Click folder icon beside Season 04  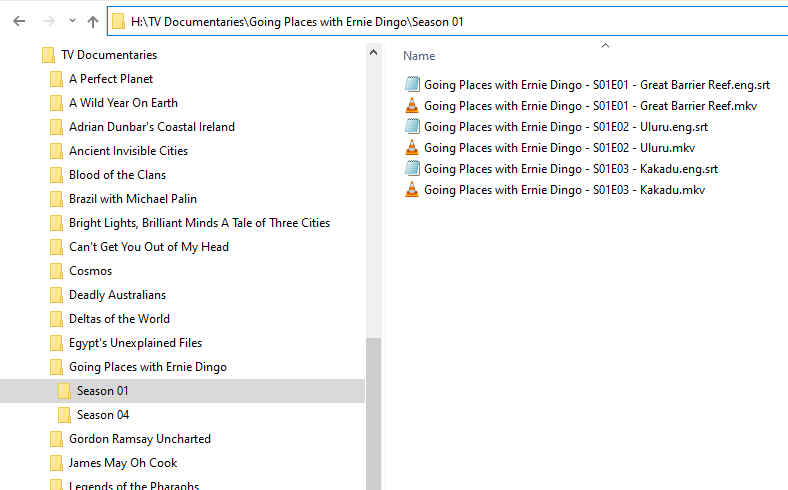[x=64, y=415]
